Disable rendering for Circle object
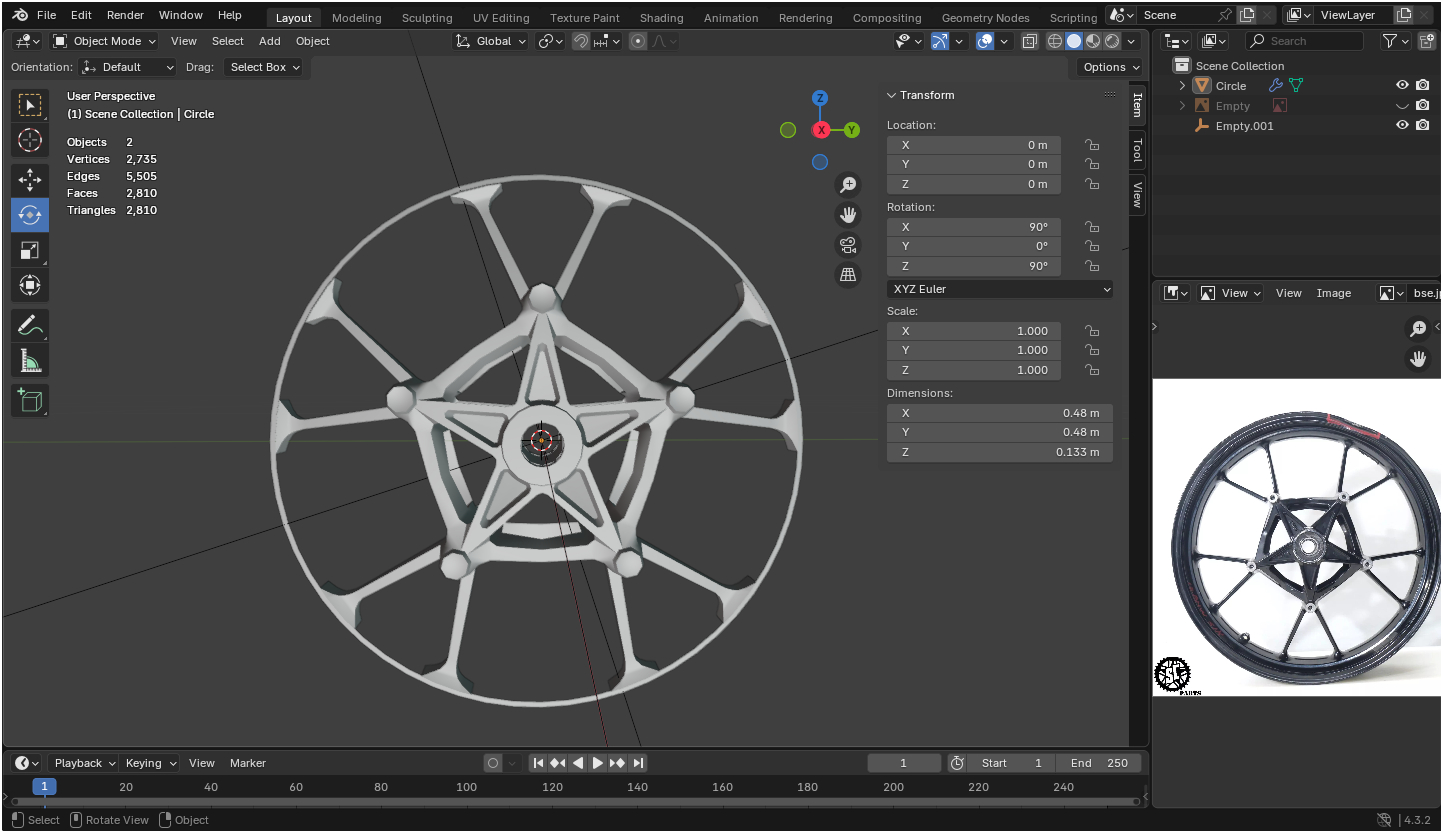Viewport: 1443px width, 833px height. [1422, 86]
